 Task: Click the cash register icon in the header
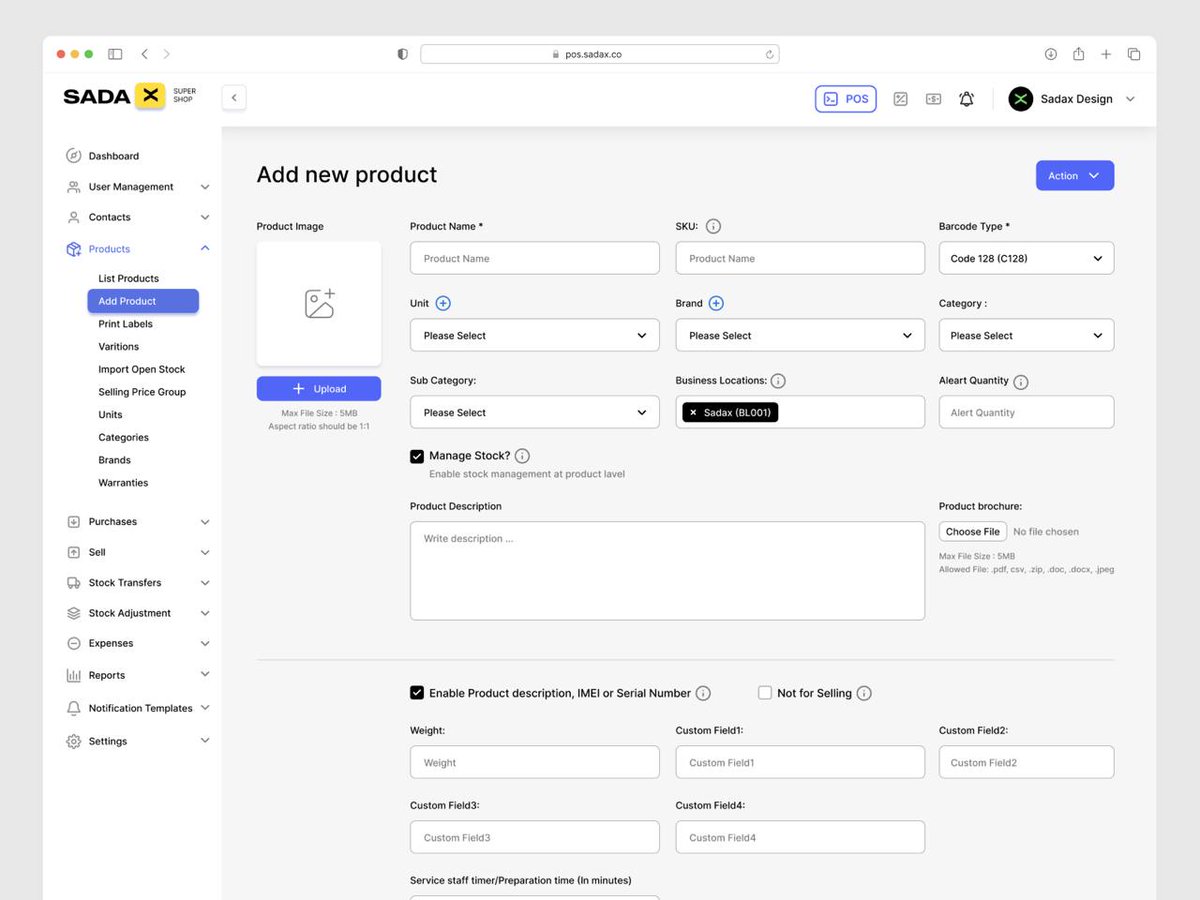(x=933, y=98)
